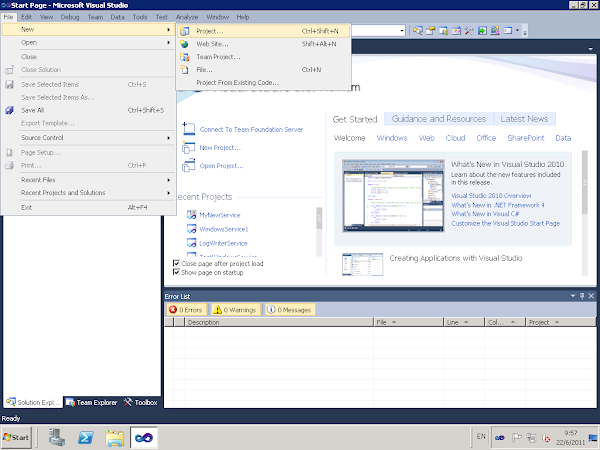The height and width of the screenshot is (450, 600).
Task: Click the Cloud category link
Action: pyautogui.click(x=455, y=138)
